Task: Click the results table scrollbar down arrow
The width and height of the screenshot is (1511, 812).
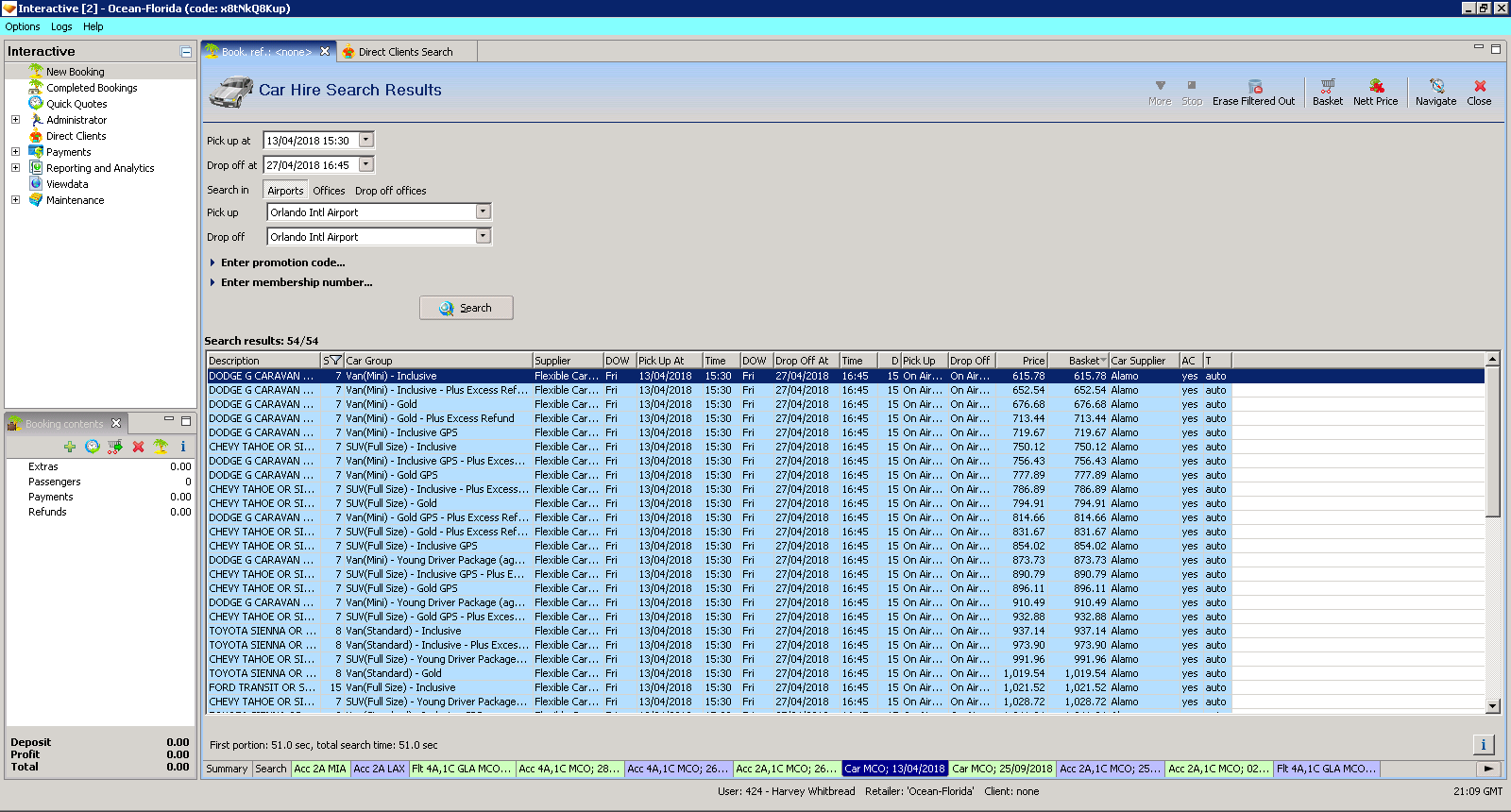Action: click(x=1492, y=705)
